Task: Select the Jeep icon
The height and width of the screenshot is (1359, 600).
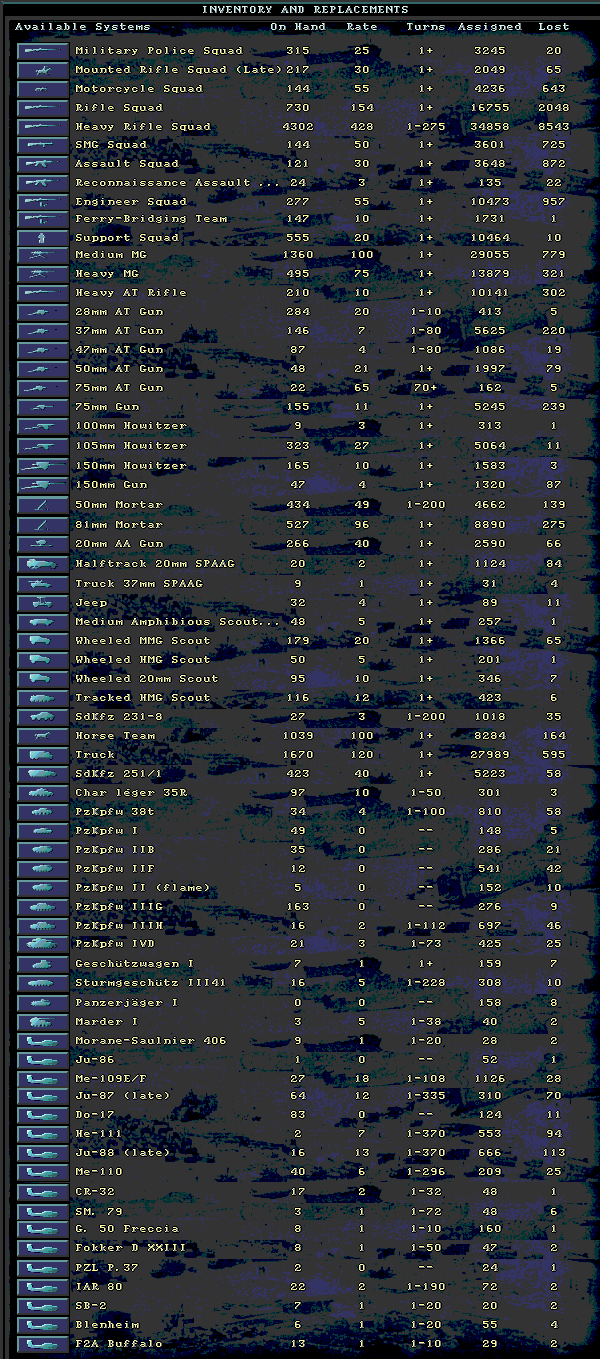Action: [x=42, y=603]
